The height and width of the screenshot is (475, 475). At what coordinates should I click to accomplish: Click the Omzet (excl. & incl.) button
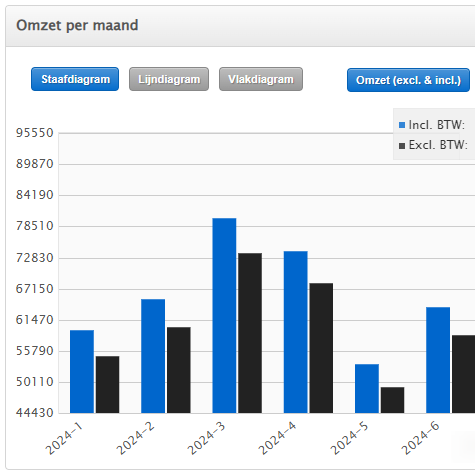point(408,80)
